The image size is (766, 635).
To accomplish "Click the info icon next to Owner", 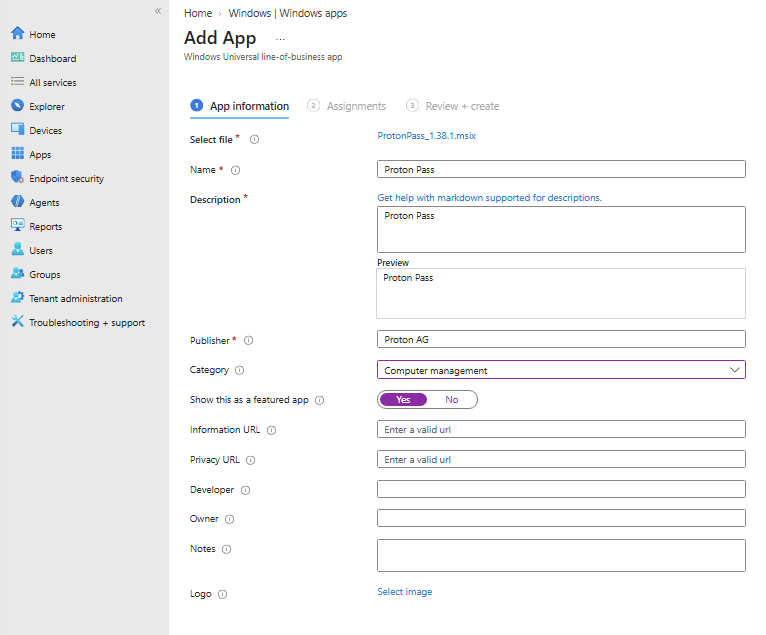I will point(230,519).
